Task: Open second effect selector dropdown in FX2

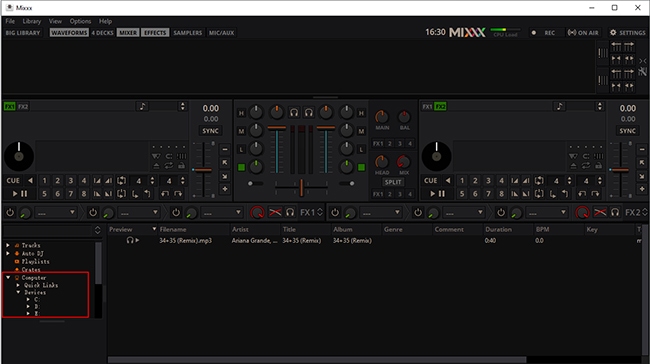Action: [x=464, y=213]
